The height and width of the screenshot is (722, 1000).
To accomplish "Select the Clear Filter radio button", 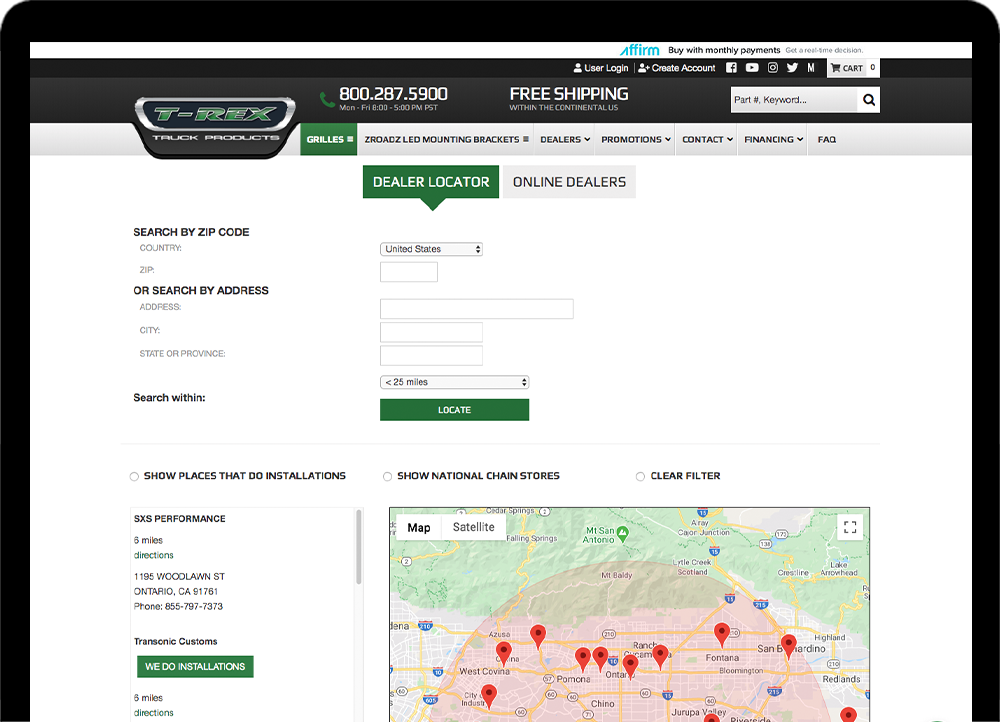I will pos(640,477).
